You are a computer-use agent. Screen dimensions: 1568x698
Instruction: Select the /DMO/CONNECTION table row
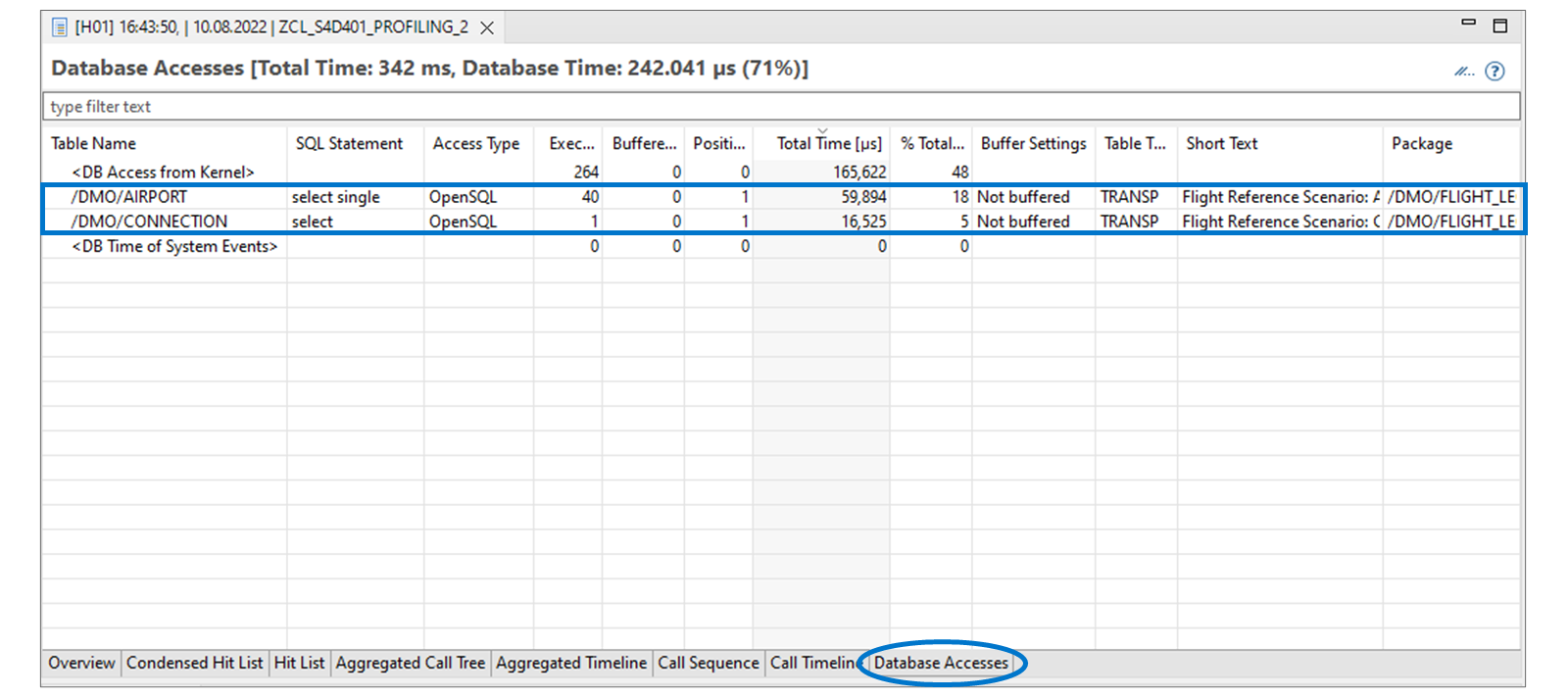781,222
